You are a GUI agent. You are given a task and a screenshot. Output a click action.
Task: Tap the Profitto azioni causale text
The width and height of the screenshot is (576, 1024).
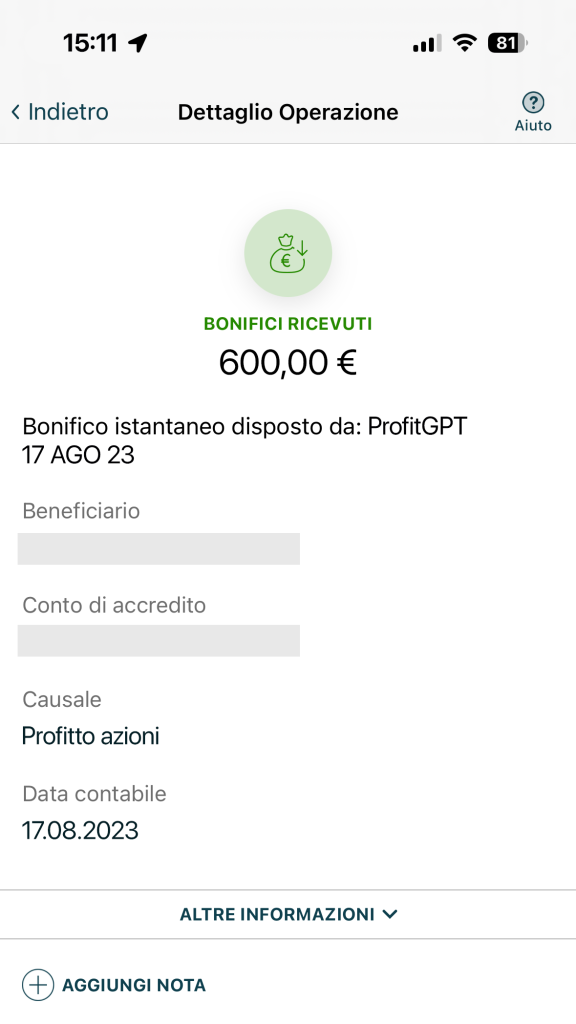91,737
